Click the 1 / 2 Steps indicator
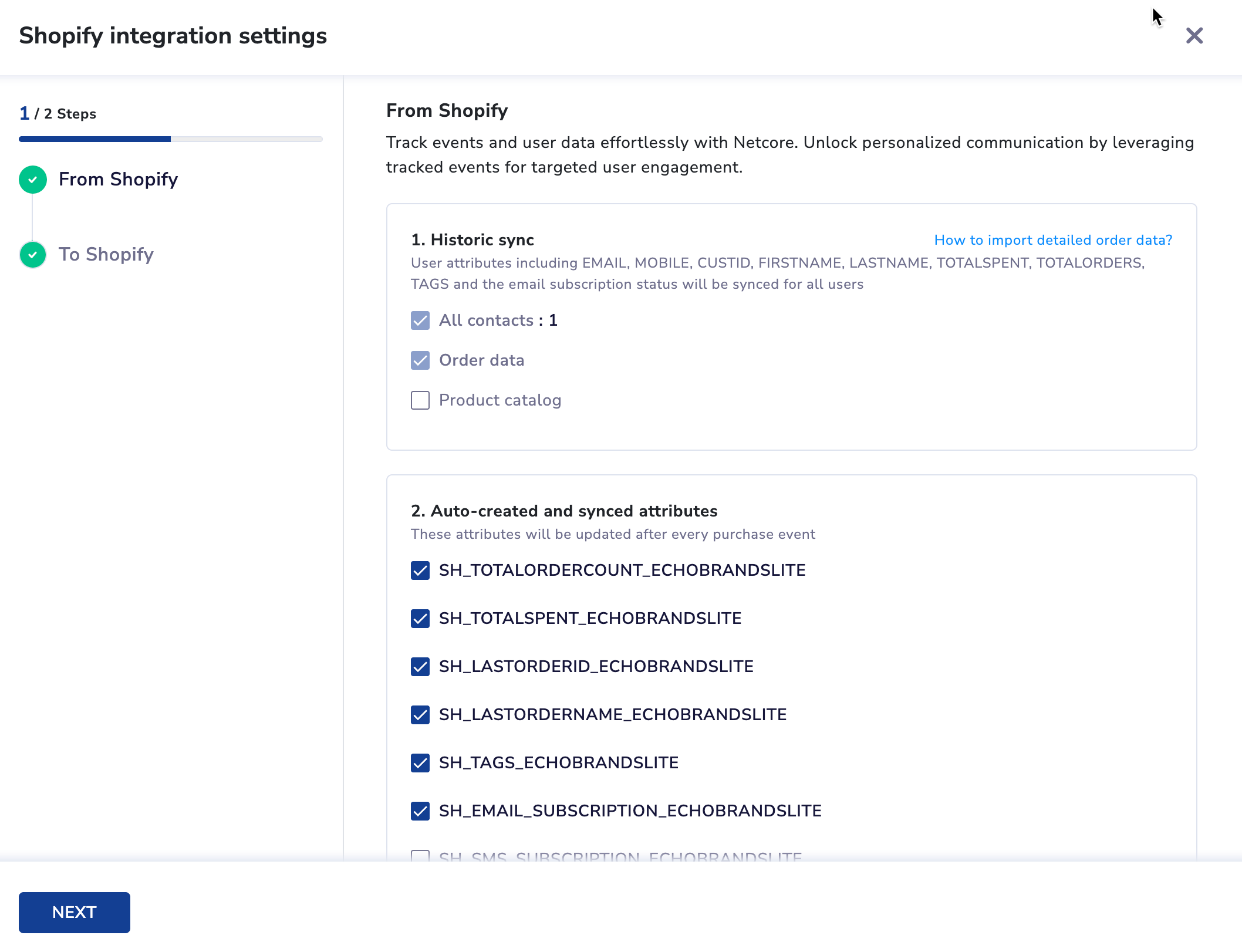 pos(58,114)
